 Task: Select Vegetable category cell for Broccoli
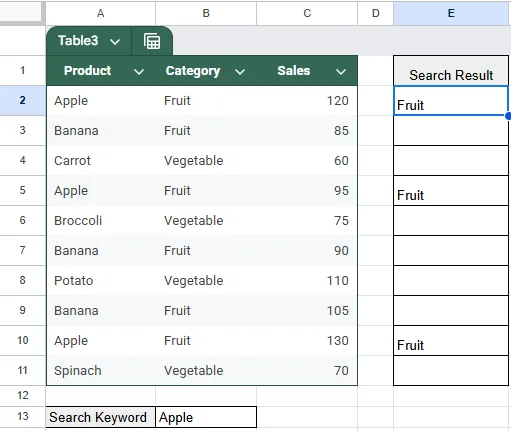206,221
